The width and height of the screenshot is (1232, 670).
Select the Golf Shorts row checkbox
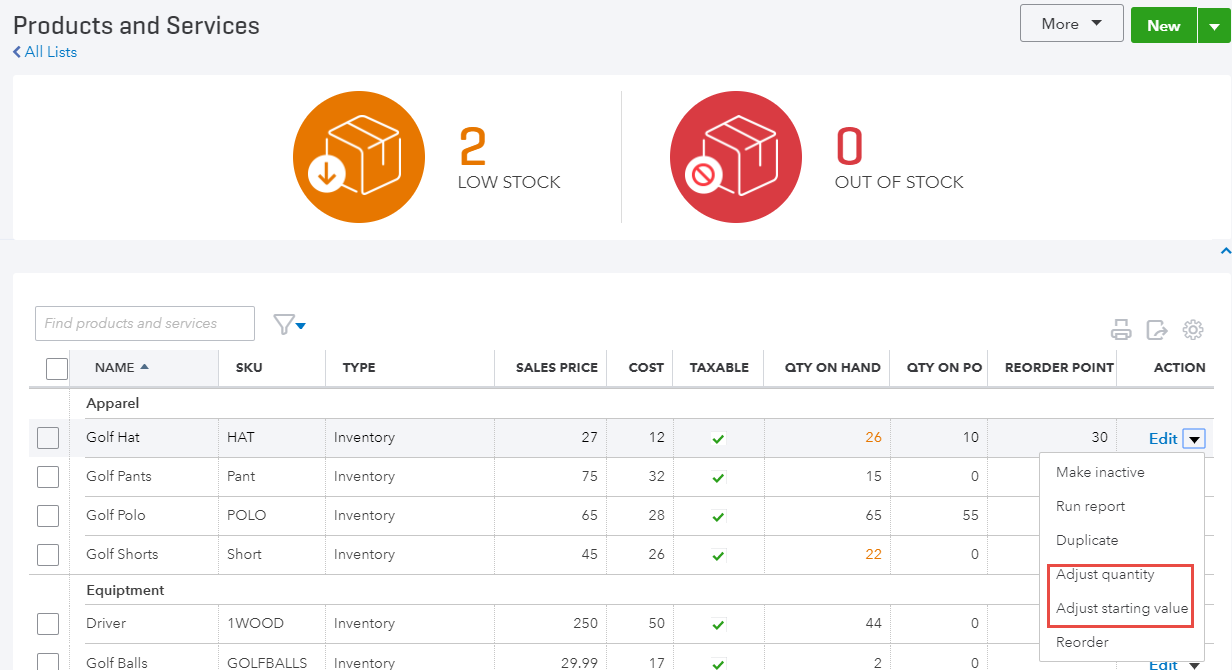coord(48,555)
